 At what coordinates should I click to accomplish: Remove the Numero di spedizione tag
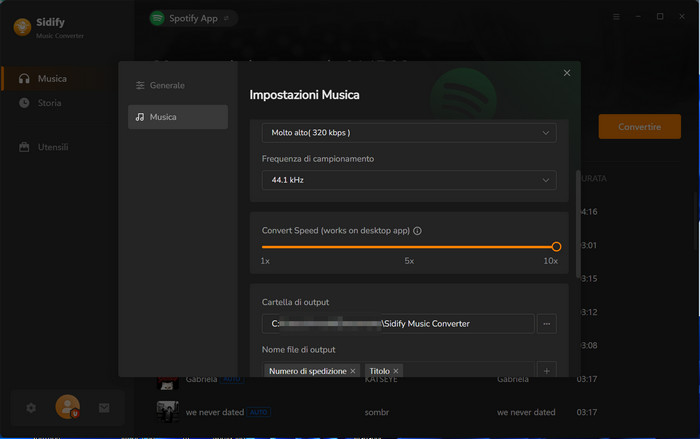(x=353, y=371)
